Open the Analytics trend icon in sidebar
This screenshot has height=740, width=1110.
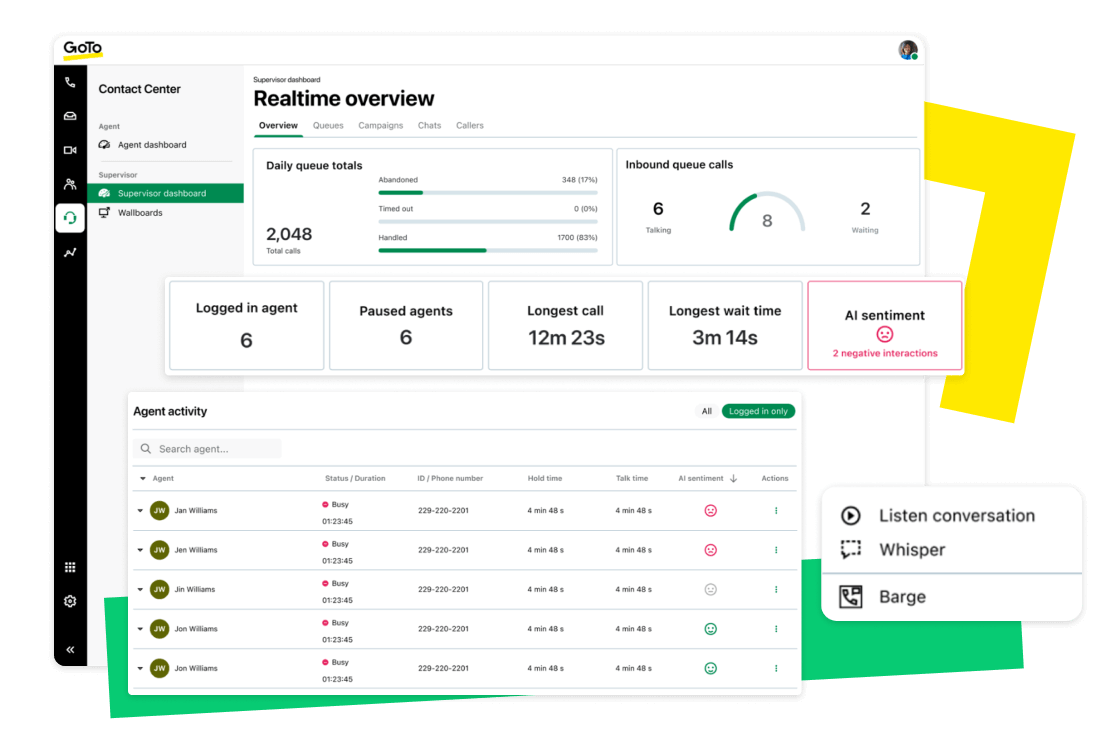pos(69,252)
